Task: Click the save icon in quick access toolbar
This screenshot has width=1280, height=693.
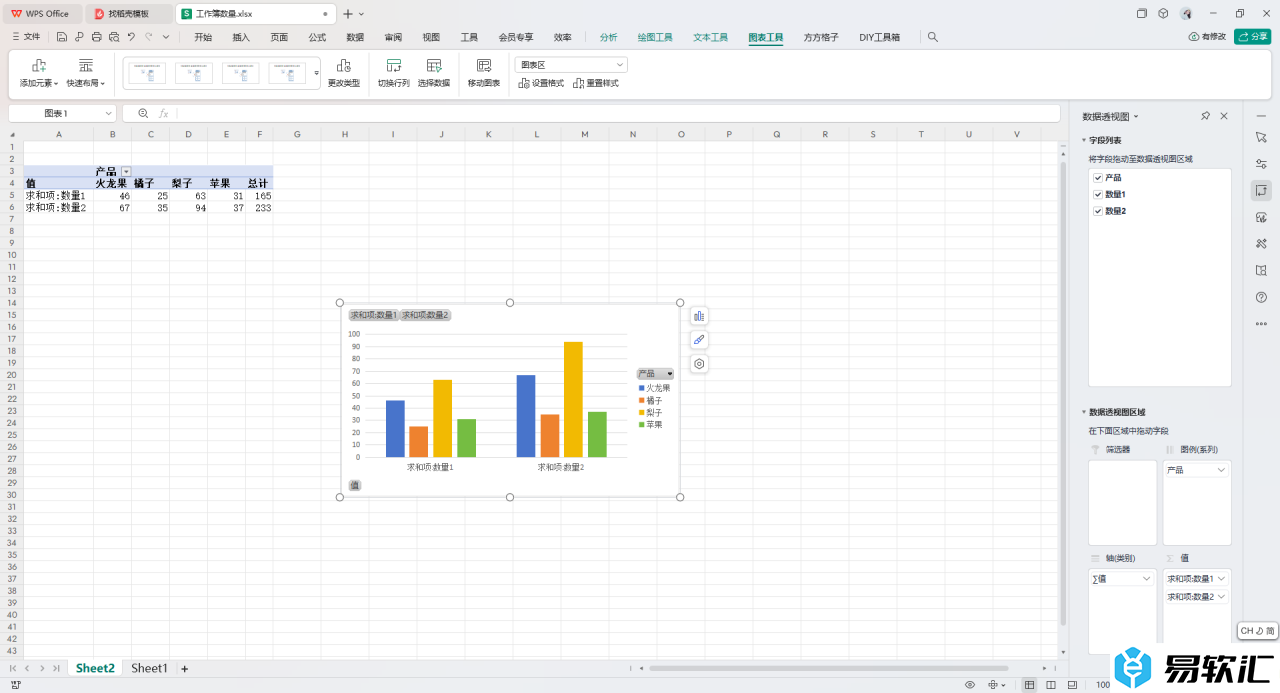Action: pos(62,37)
